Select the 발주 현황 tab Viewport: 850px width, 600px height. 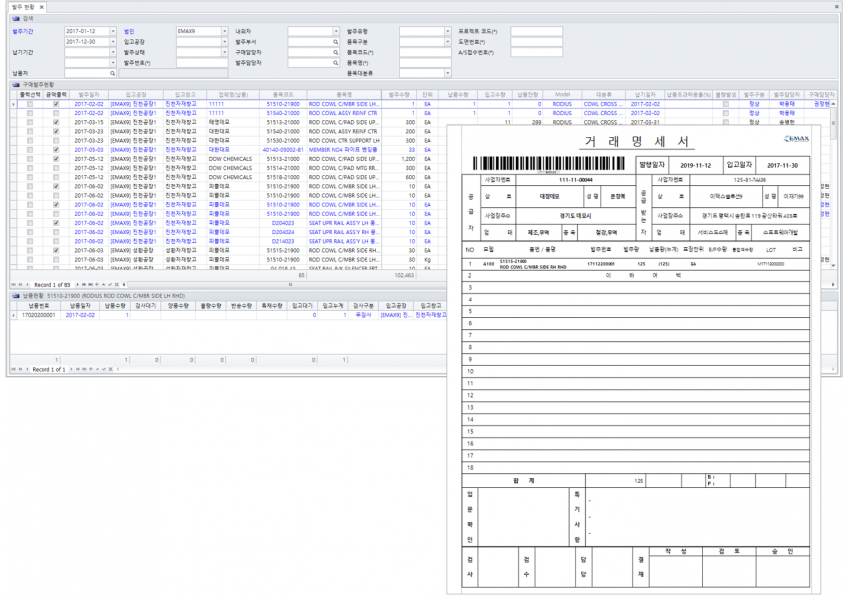(x=22, y=6)
